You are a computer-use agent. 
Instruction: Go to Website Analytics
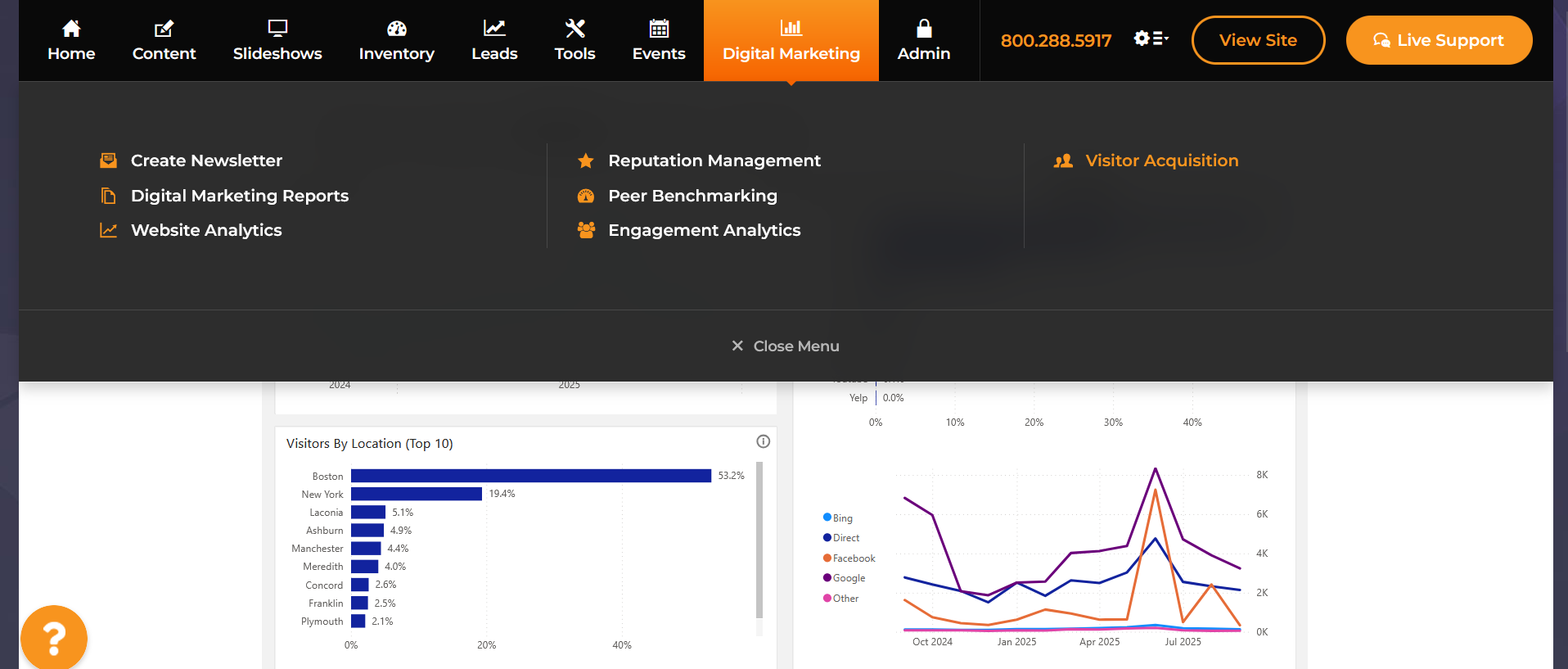tap(206, 230)
